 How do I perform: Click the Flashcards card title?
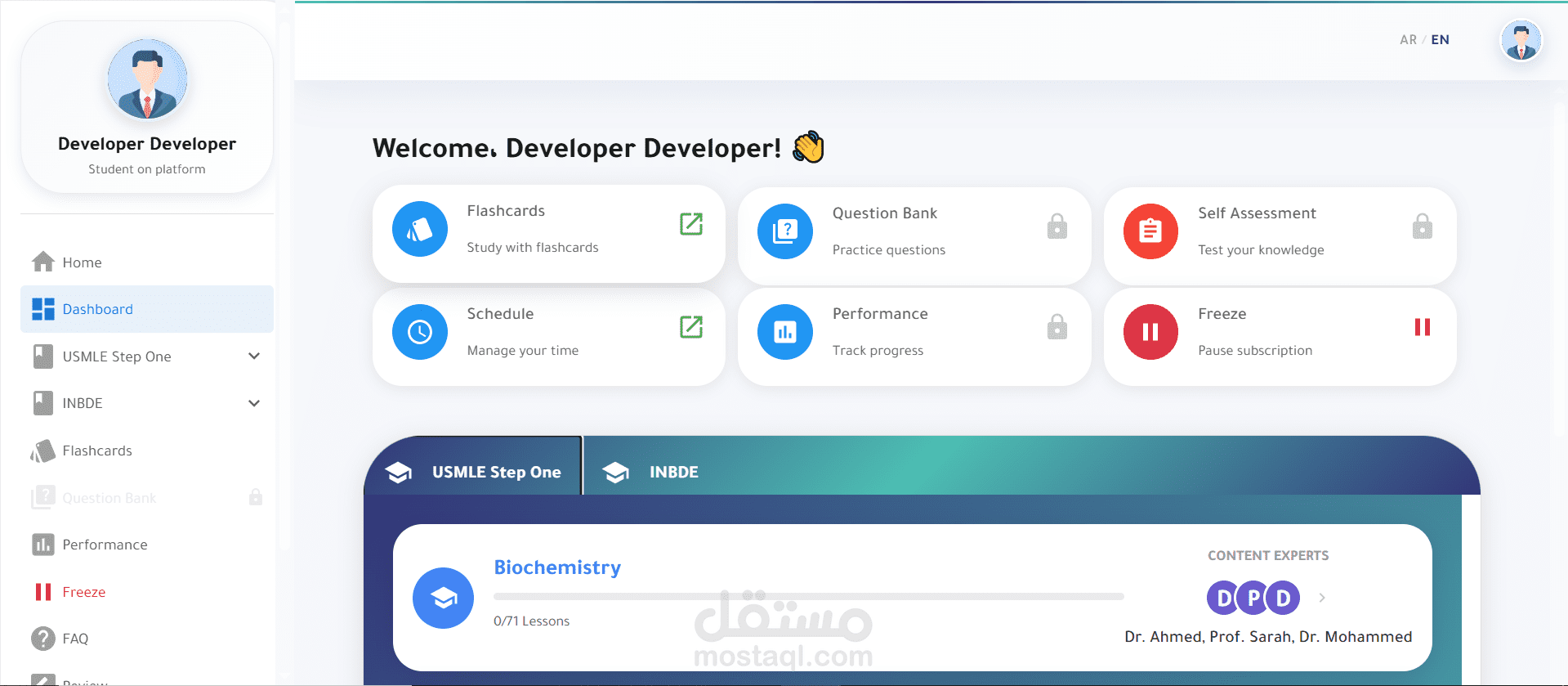[506, 211]
